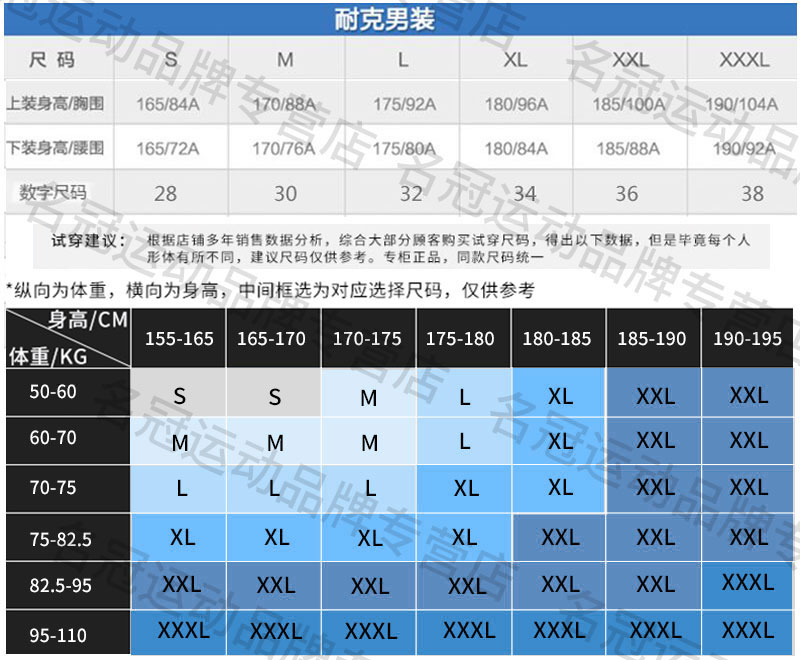
Task: Click the 165/84A value
Action: (167, 105)
